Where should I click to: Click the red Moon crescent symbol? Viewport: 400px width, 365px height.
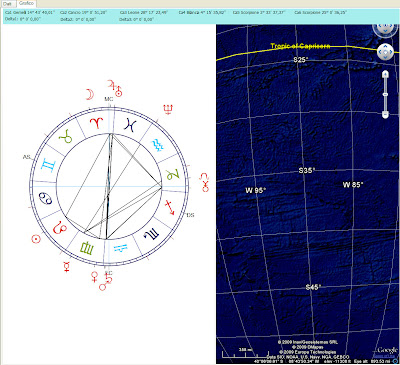tap(90, 94)
